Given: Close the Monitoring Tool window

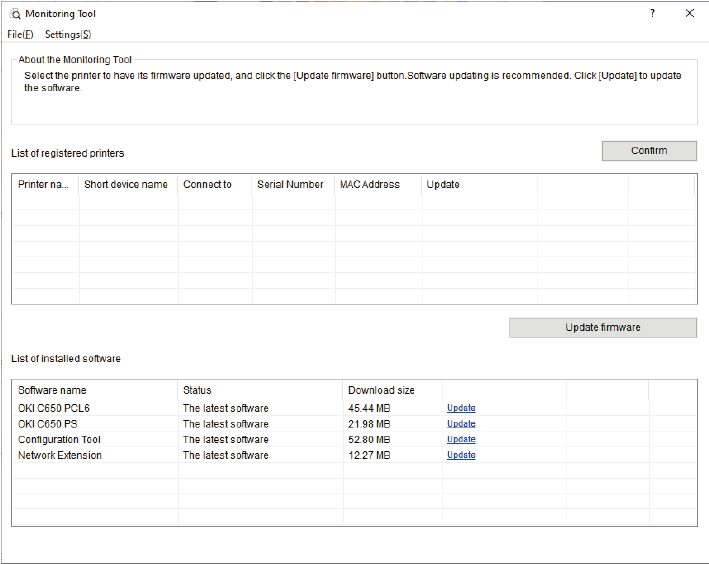Looking at the screenshot, I should coord(689,14).
